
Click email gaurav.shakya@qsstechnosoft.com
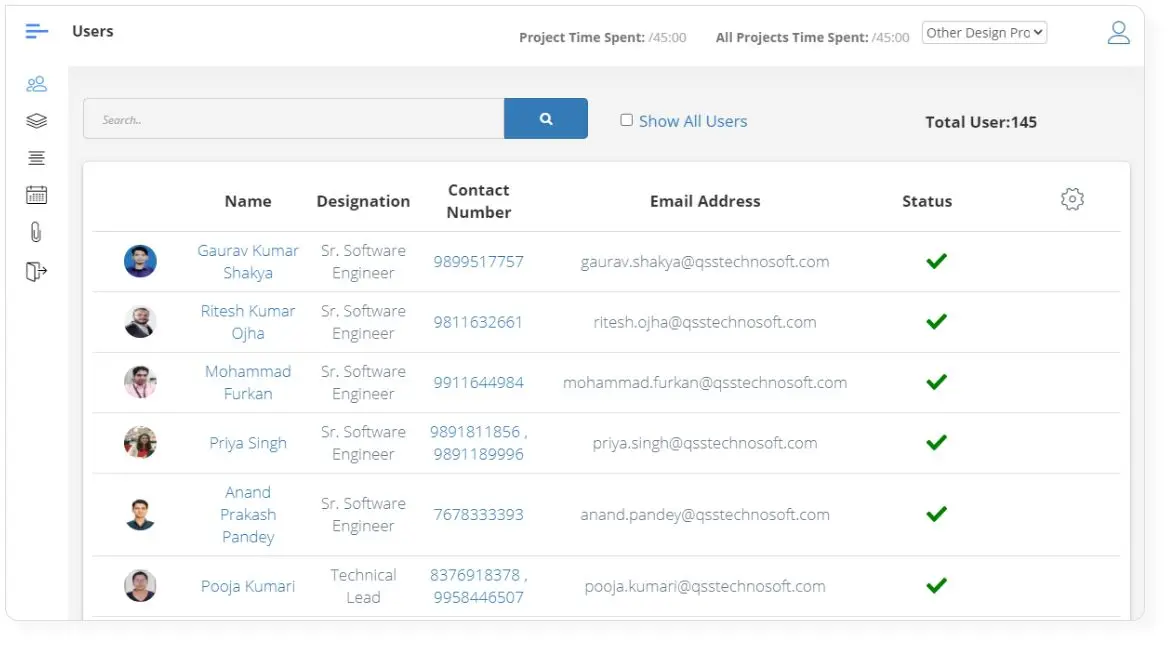point(704,261)
